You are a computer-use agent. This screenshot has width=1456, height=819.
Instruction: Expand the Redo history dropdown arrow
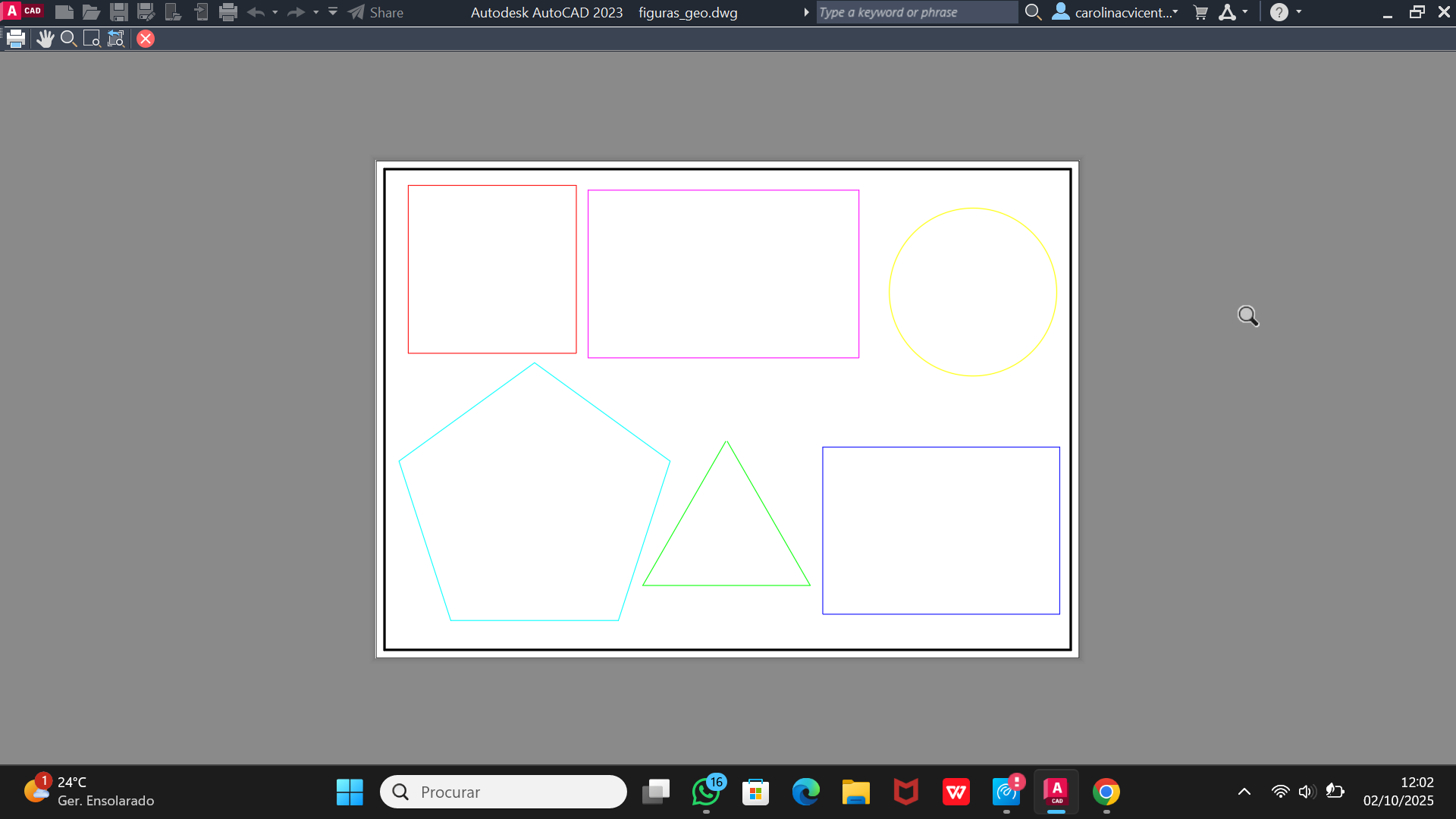316,12
